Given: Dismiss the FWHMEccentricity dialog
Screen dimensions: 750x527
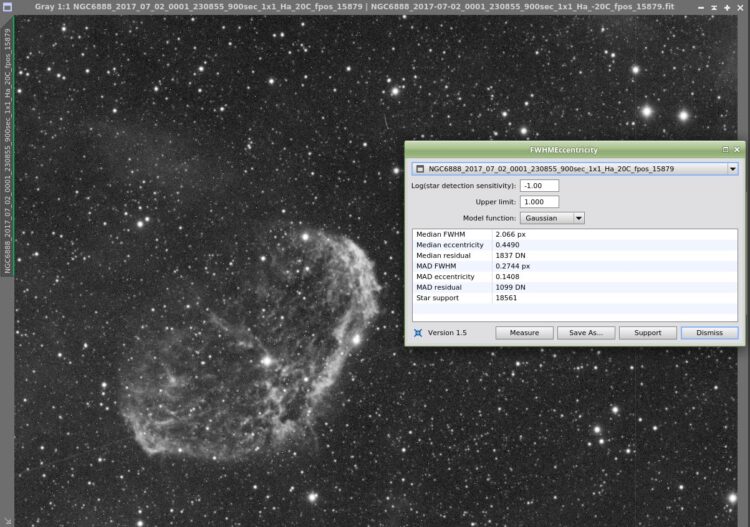Looking at the screenshot, I should click(x=709, y=333).
